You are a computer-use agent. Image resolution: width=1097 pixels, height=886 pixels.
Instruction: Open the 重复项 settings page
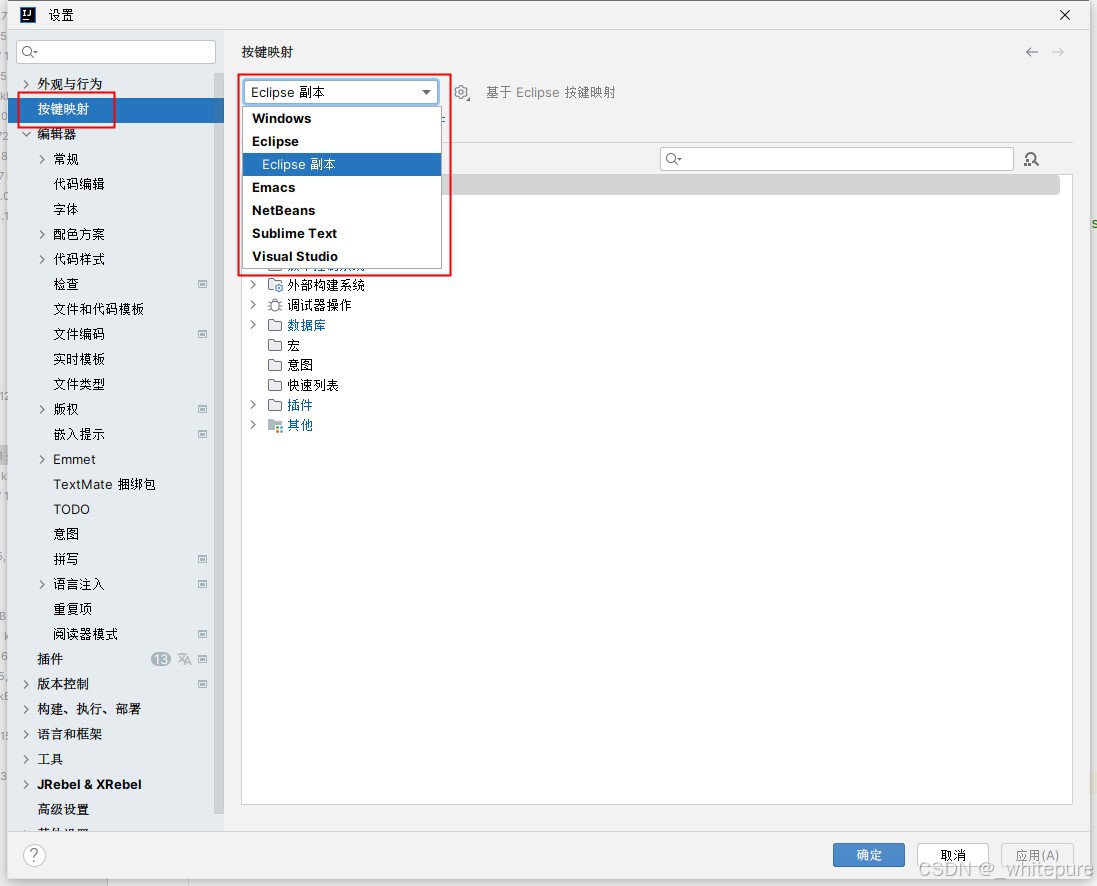click(73, 609)
